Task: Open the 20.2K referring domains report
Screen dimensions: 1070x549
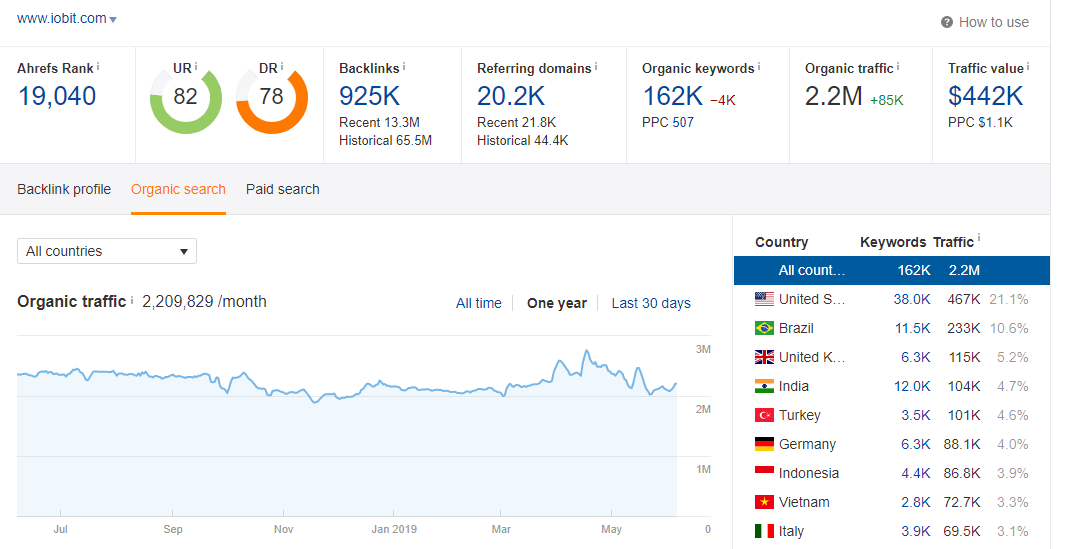Action: pos(511,96)
